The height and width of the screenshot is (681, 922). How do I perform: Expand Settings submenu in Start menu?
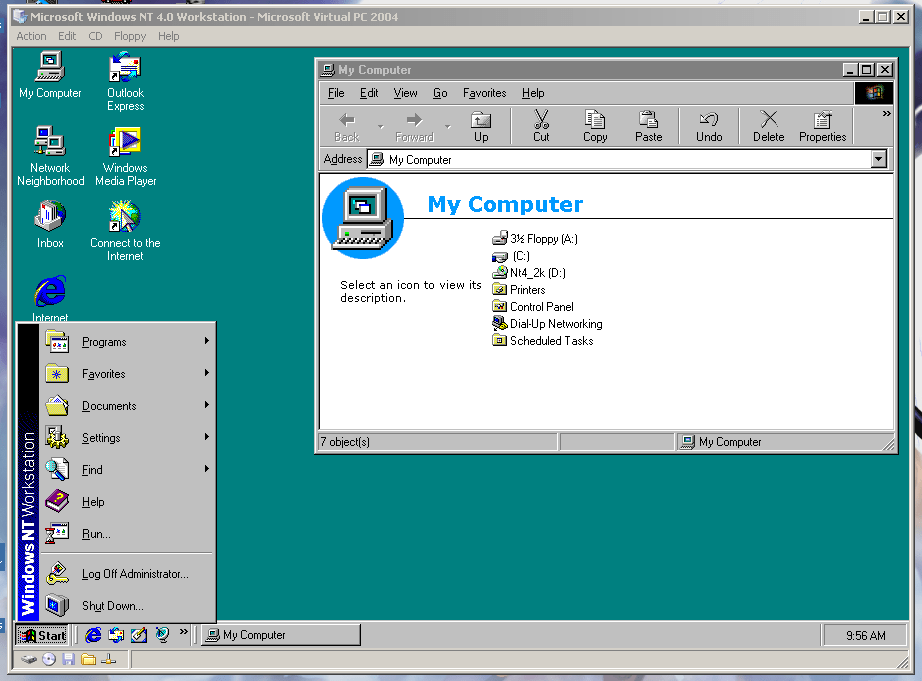(128, 438)
